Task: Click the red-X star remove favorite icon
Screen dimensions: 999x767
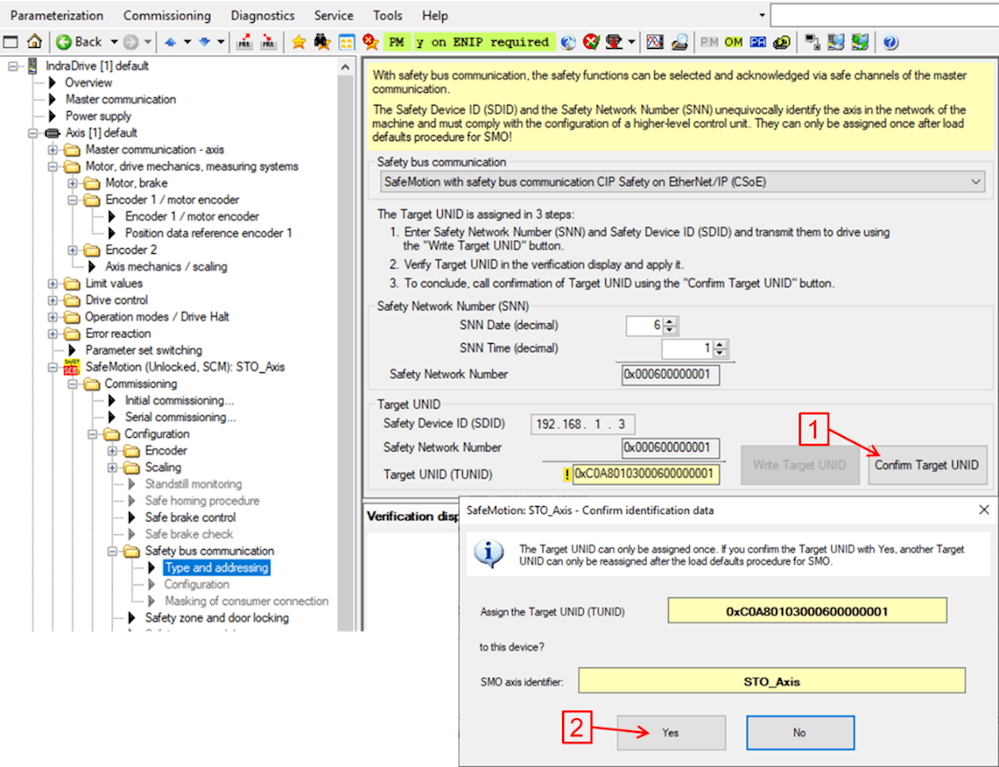Action: [x=370, y=42]
